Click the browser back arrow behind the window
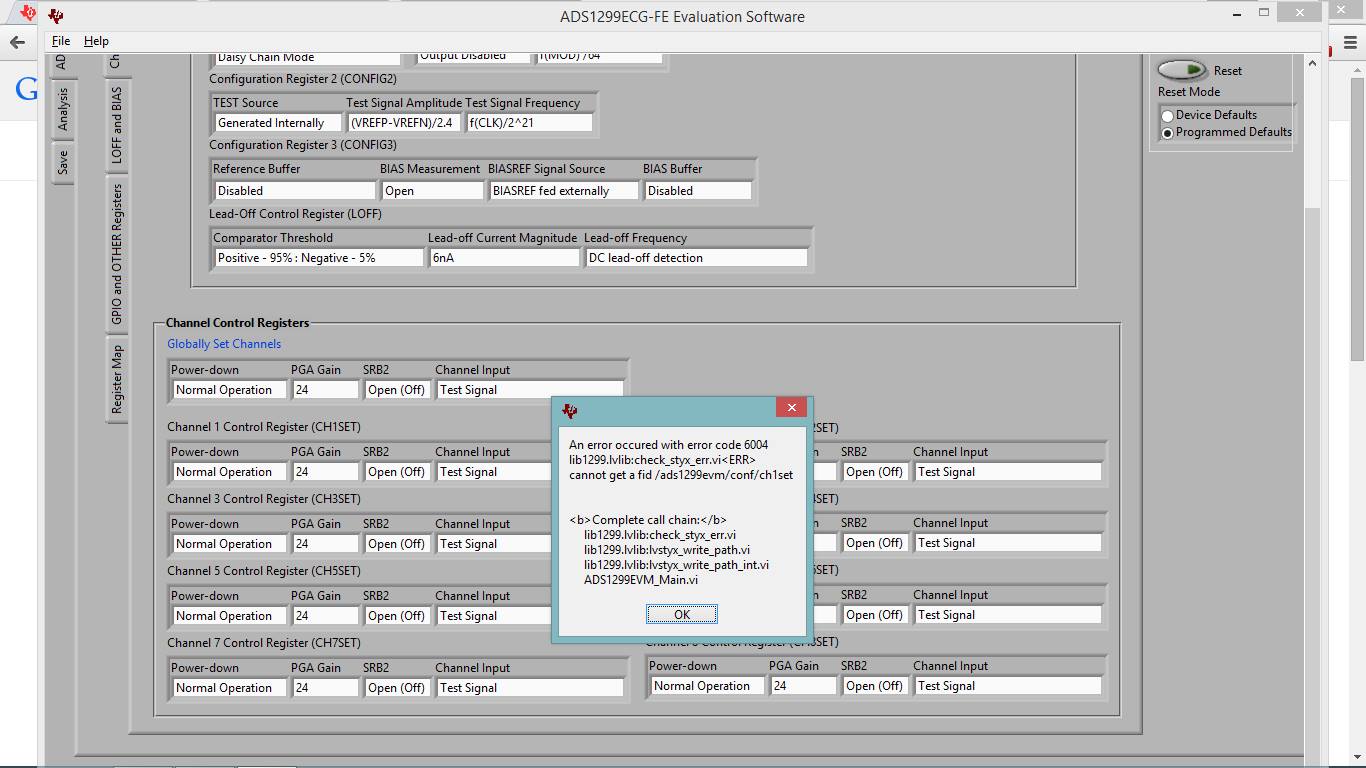Image resolution: width=1366 pixels, height=768 pixels. [17, 42]
